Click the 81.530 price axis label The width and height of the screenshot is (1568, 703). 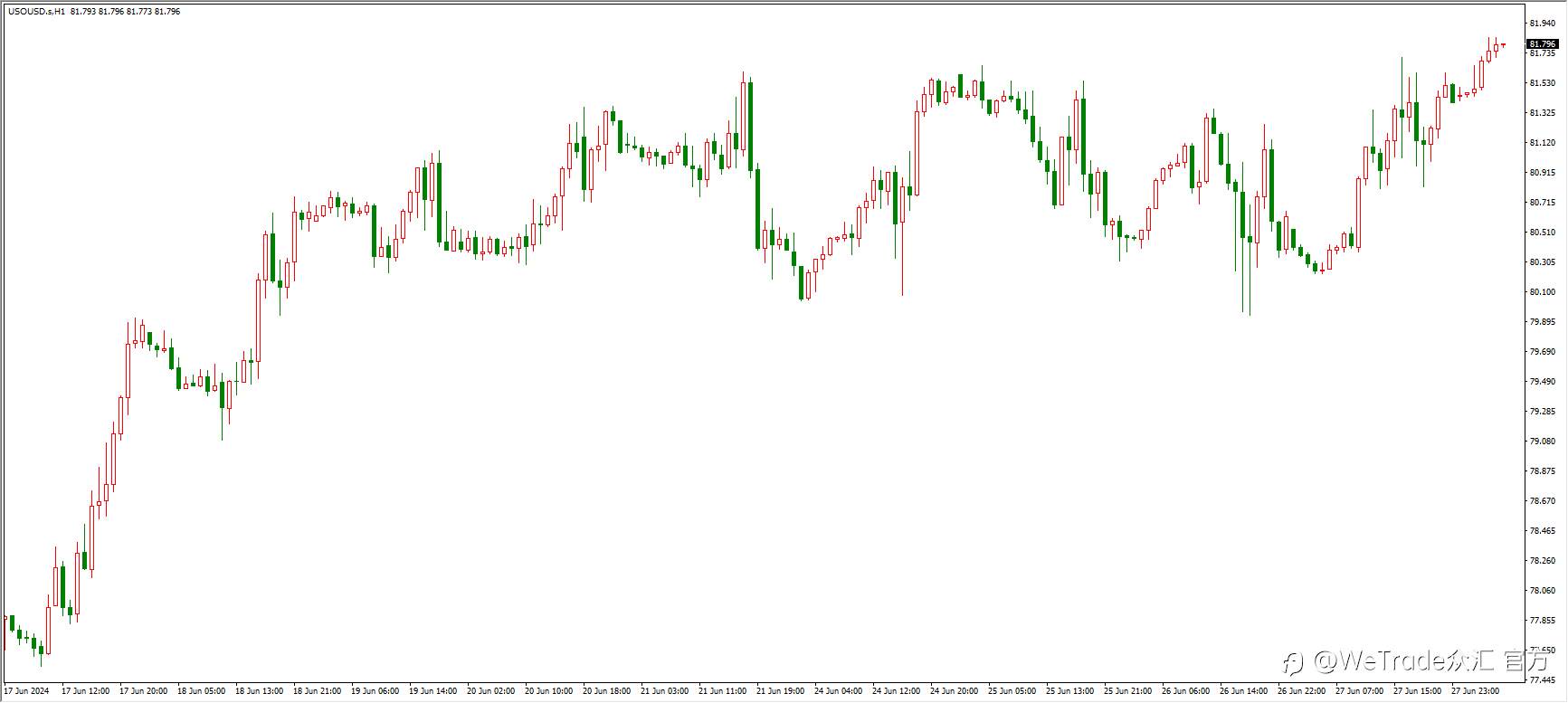(1542, 83)
